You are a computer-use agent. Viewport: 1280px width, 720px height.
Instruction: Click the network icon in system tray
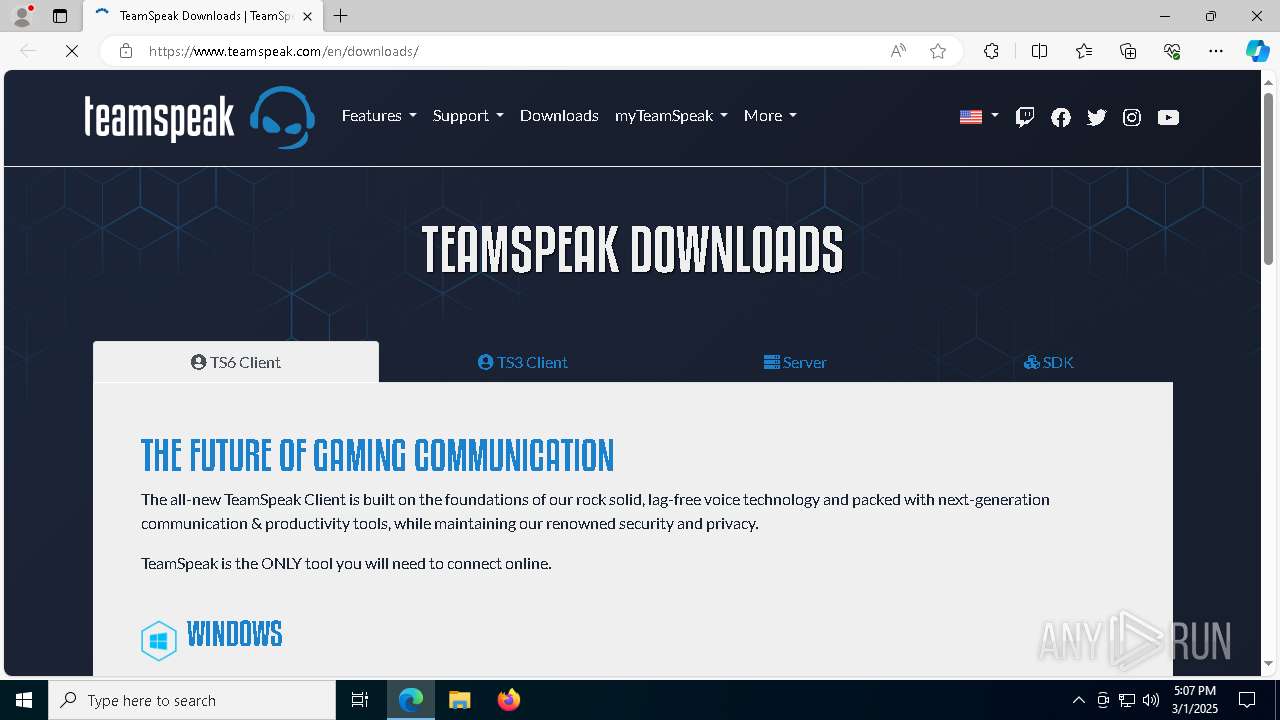(1127, 700)
